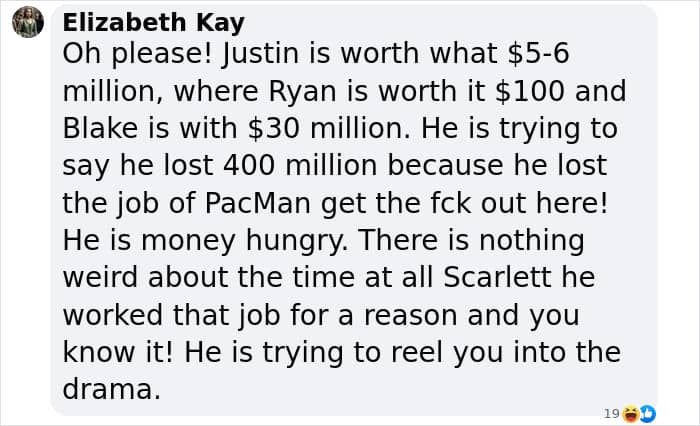
Task: Click the word "reel" in the comment
Action: (x=417, y=352)
